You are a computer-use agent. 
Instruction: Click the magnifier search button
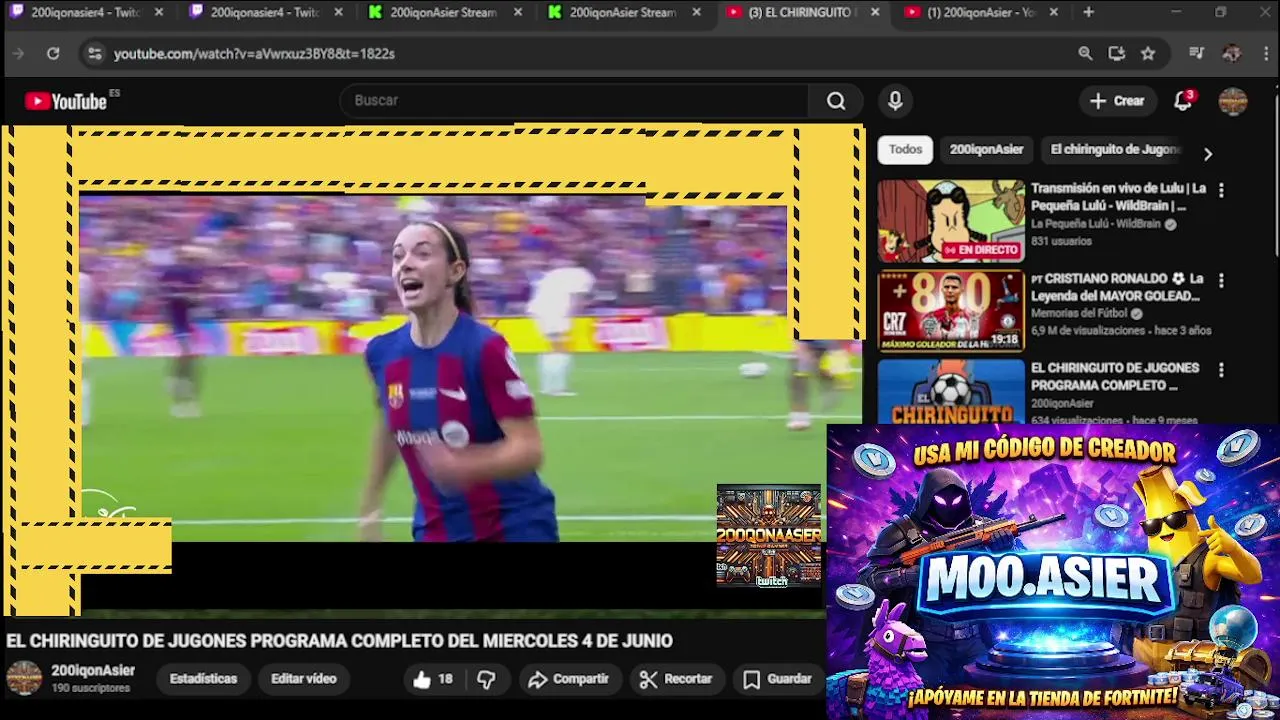pos(836,100)
